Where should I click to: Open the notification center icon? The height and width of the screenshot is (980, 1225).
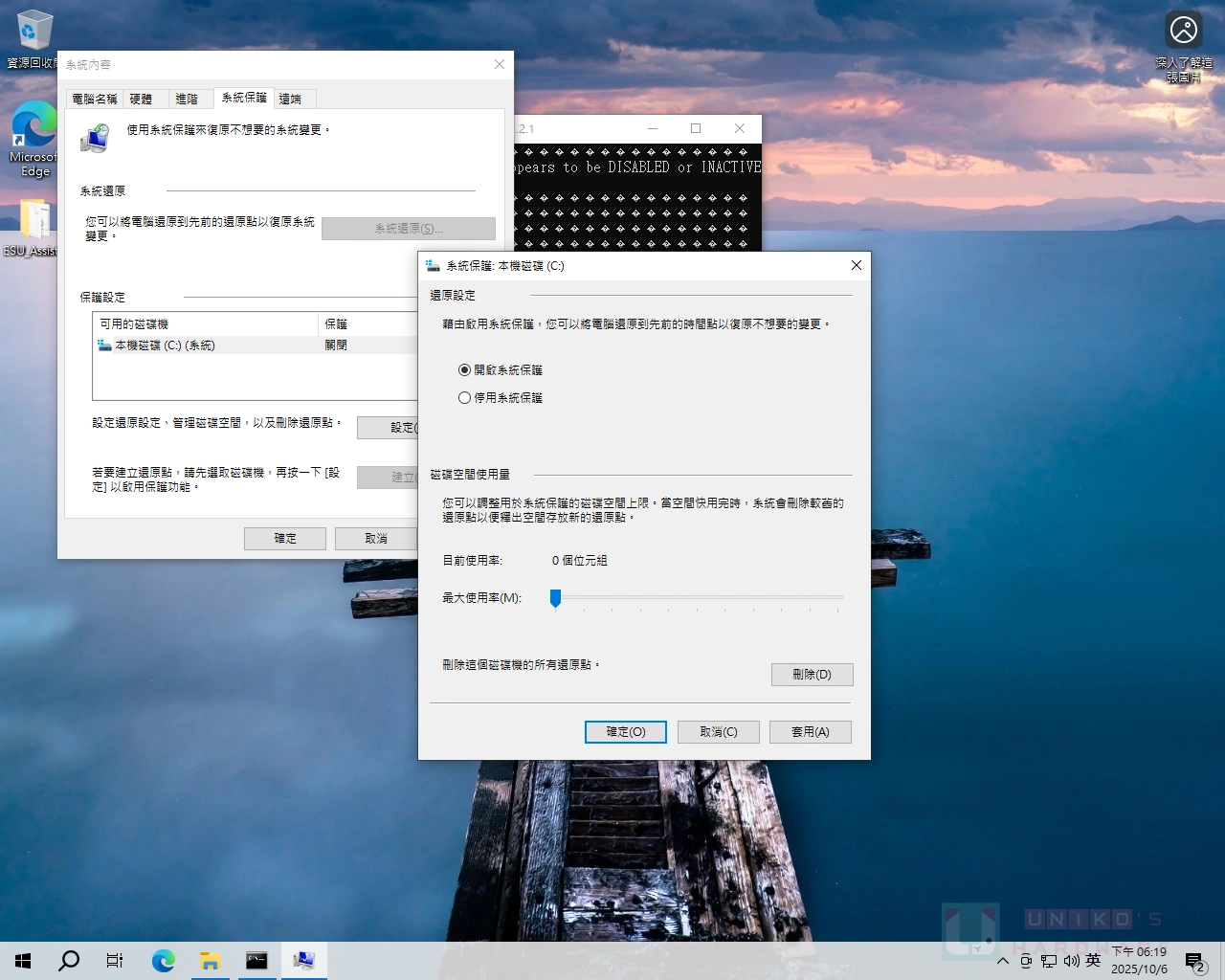point(1194,961)
